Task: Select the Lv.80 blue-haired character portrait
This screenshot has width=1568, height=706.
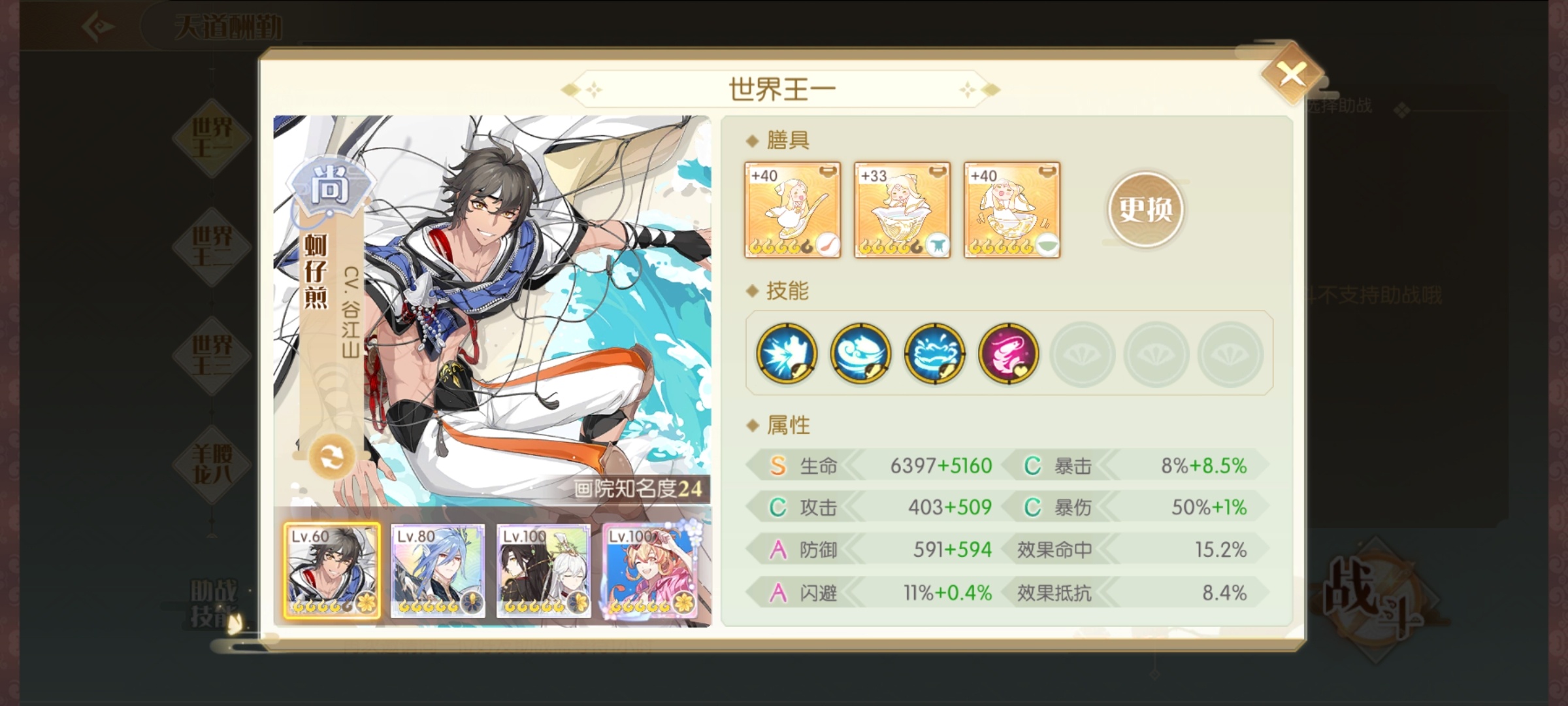Action: [x=438, y=571]
